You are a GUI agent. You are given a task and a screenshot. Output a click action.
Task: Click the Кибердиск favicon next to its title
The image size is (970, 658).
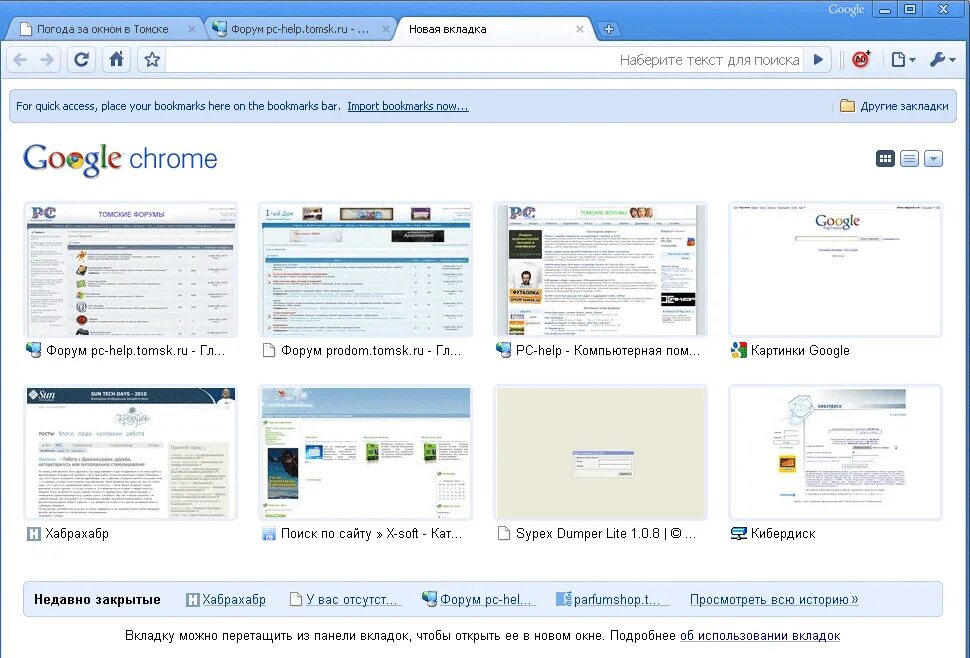738,534
